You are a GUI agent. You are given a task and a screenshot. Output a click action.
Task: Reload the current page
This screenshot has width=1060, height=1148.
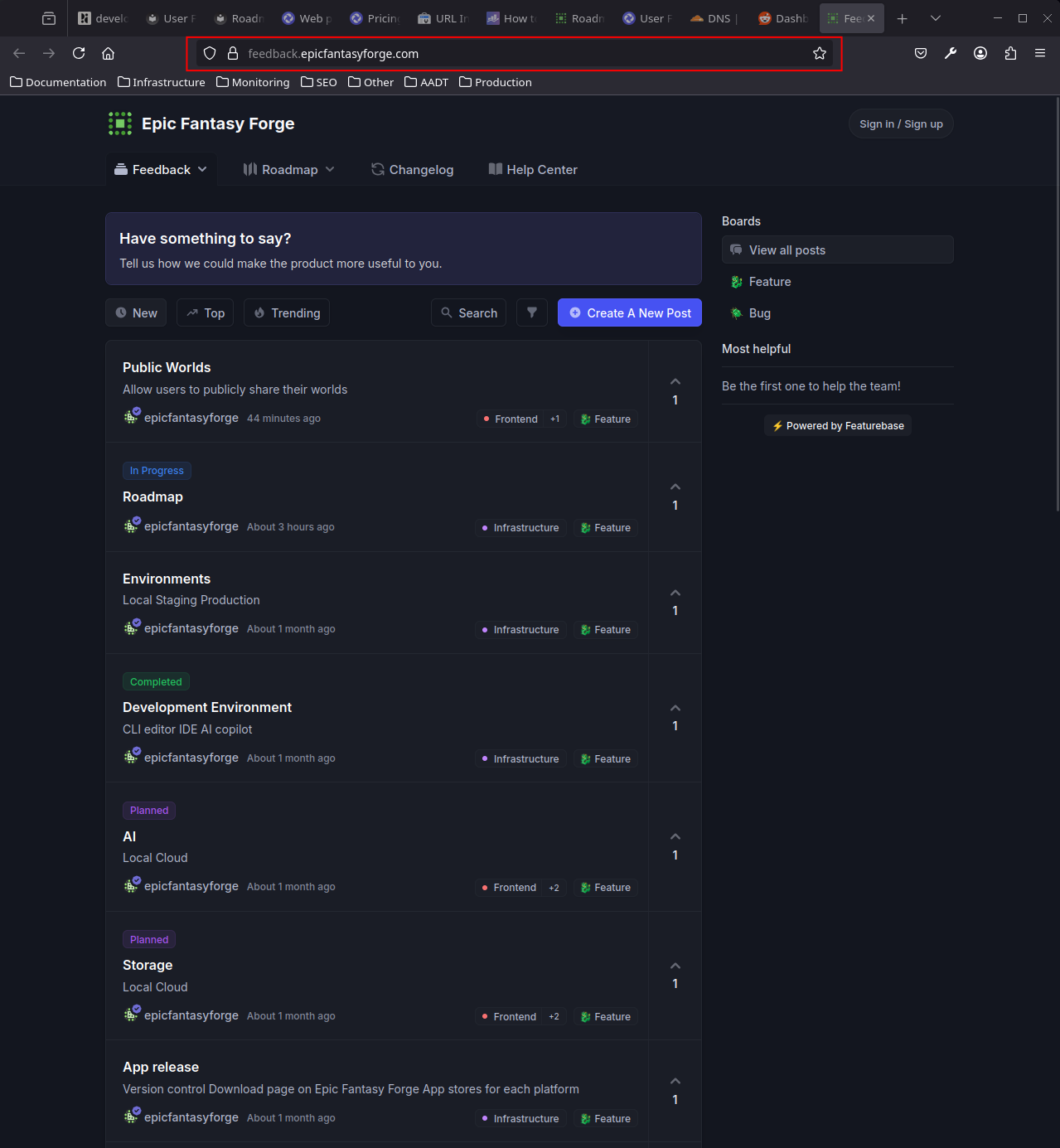[x=79, y=53]
